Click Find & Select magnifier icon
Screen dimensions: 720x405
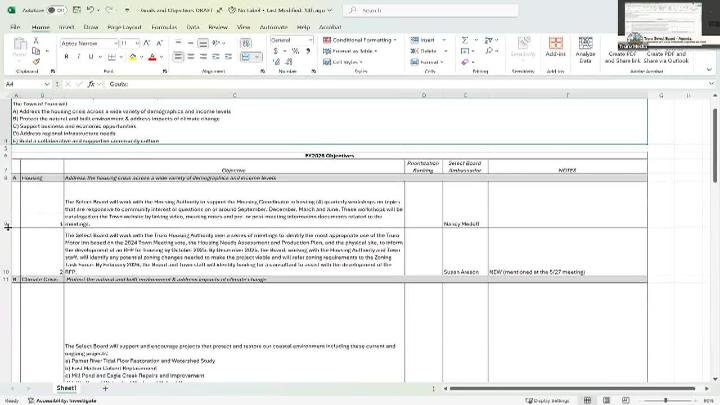489,51
